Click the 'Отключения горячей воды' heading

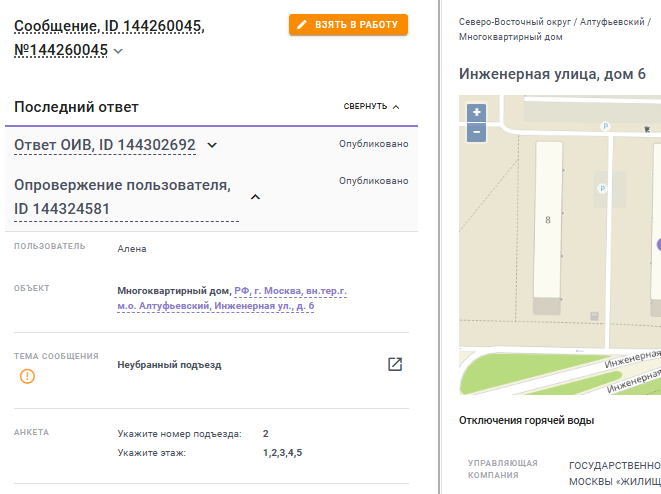pos(527,420)
